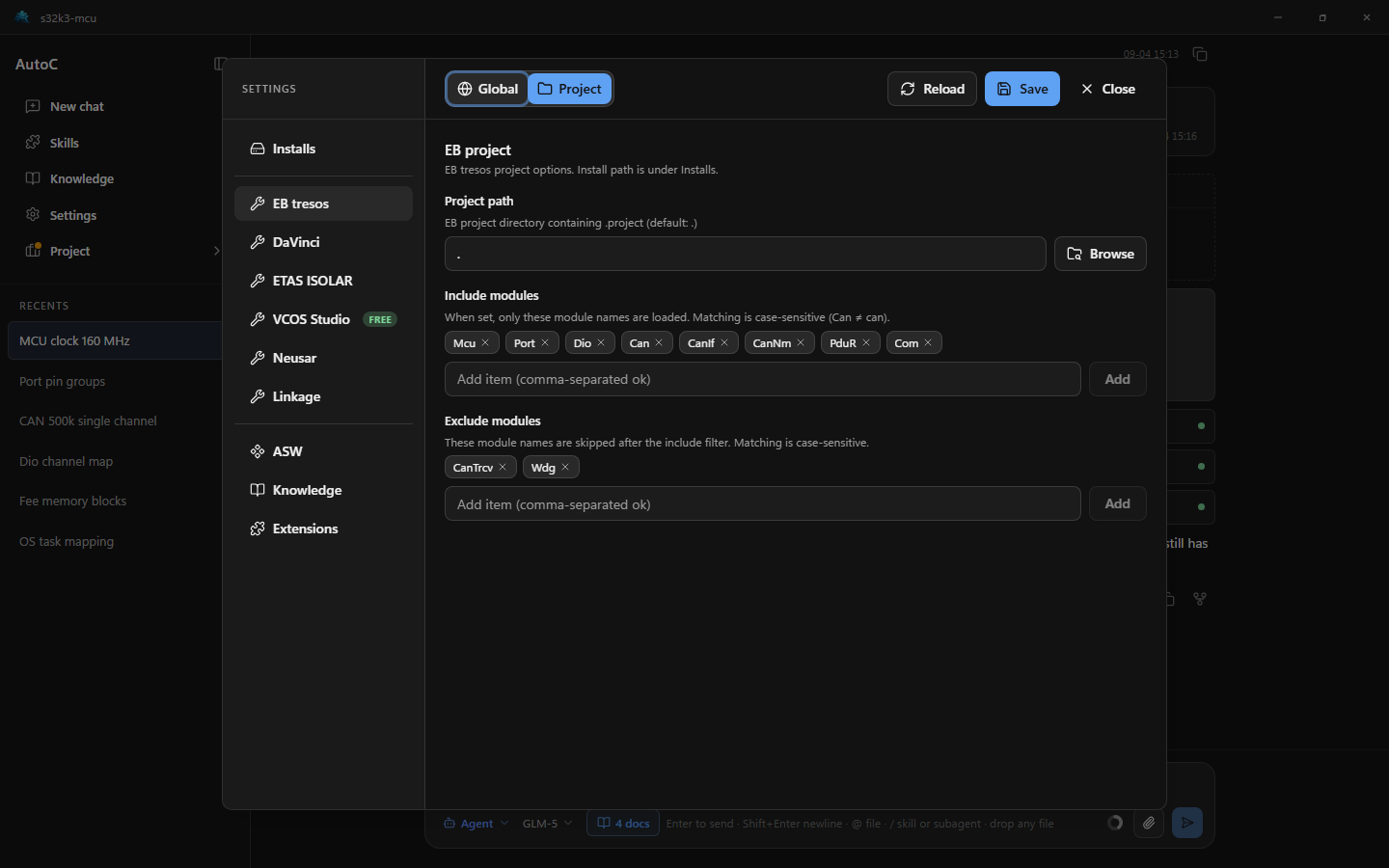Copy the chat using the top copy icon
This screenshot has height=868, width=1389.
[x=1200, y=54]
